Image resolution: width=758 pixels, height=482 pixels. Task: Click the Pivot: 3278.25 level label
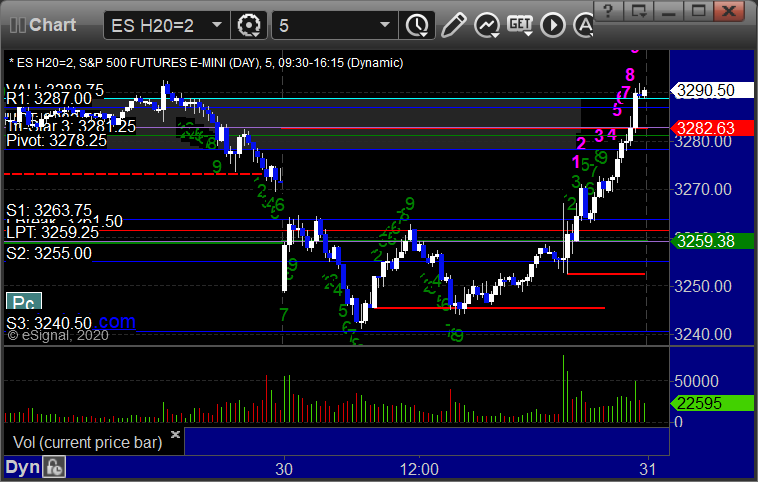pyautogui.click(x=56, y=141)
